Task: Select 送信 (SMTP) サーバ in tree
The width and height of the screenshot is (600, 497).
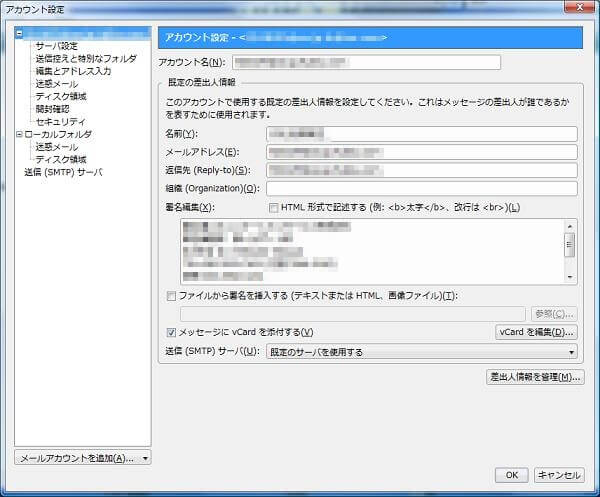Action: 64,173
